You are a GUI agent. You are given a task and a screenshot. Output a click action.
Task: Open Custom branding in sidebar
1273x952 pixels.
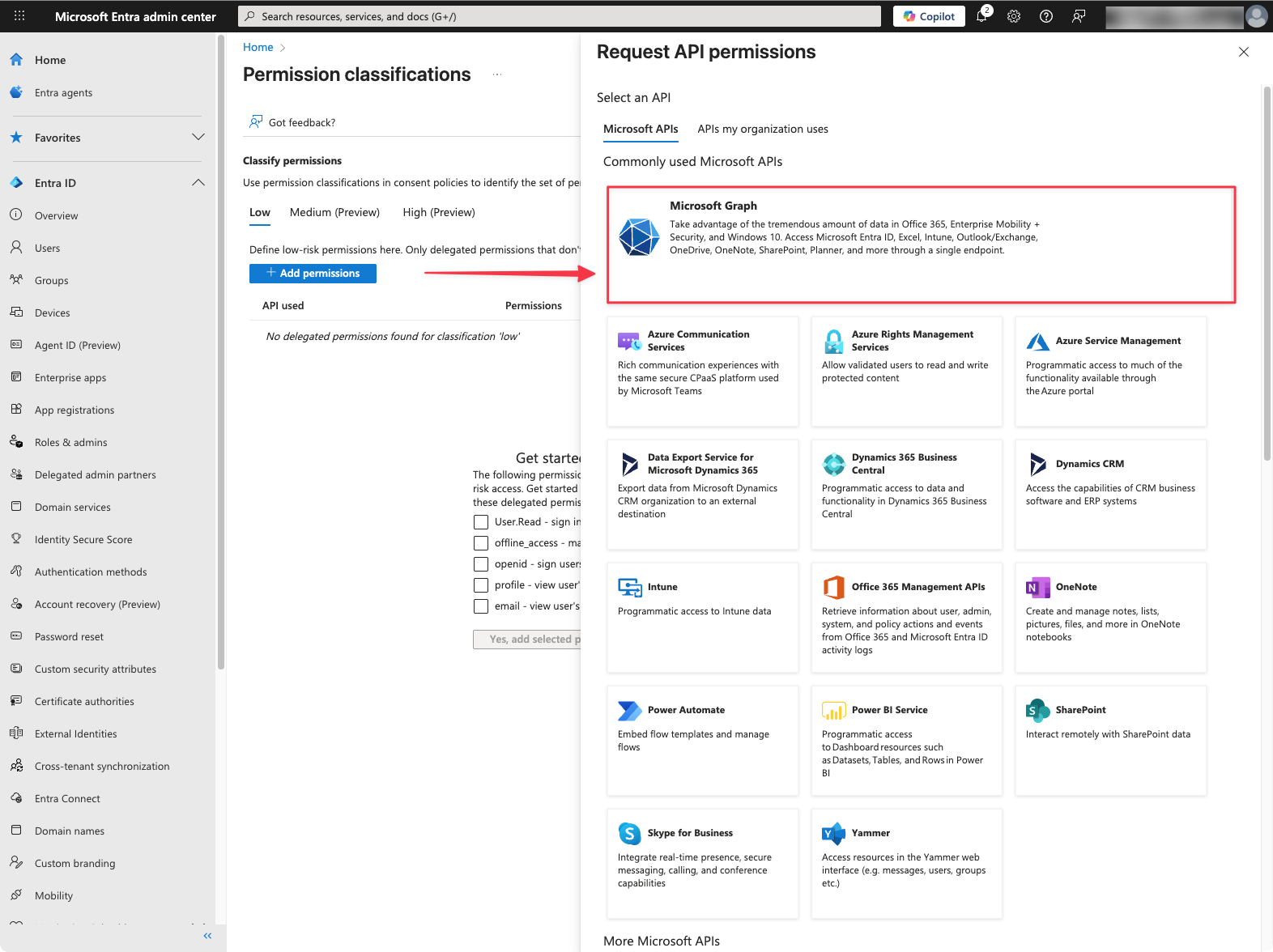[109, 863]
